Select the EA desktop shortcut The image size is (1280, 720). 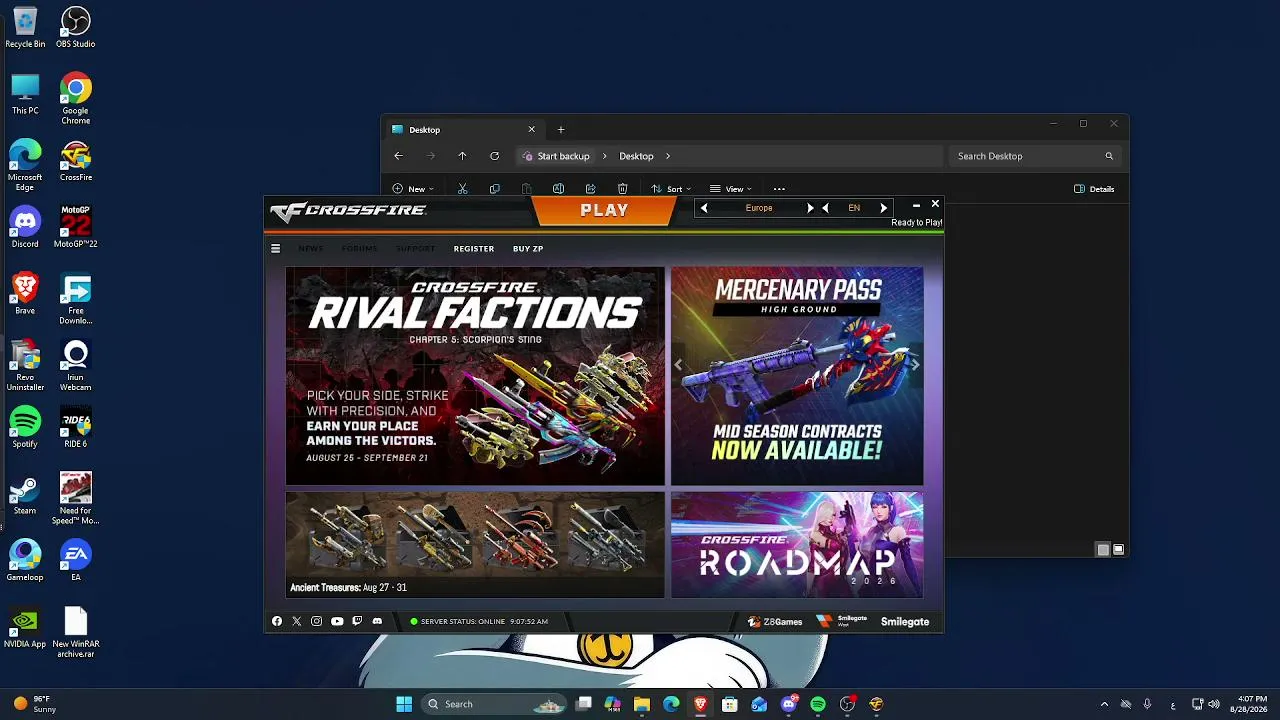76,560
